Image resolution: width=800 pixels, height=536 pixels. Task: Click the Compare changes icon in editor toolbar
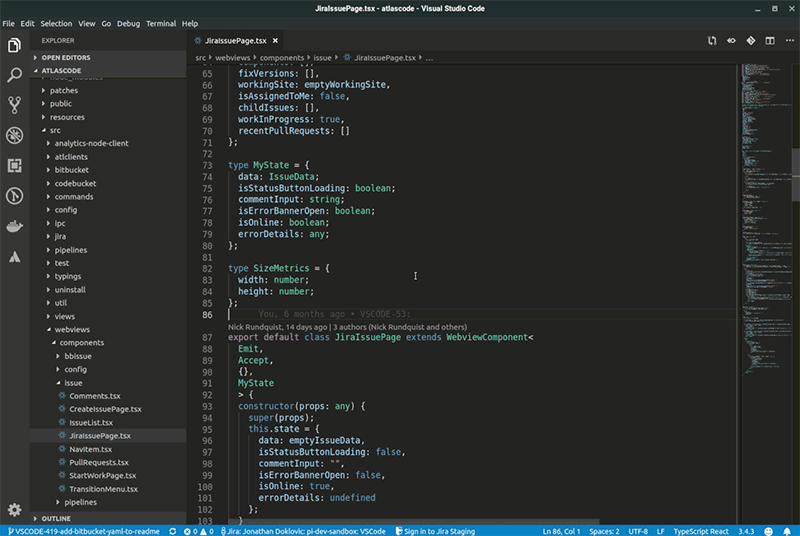[712, 41]
